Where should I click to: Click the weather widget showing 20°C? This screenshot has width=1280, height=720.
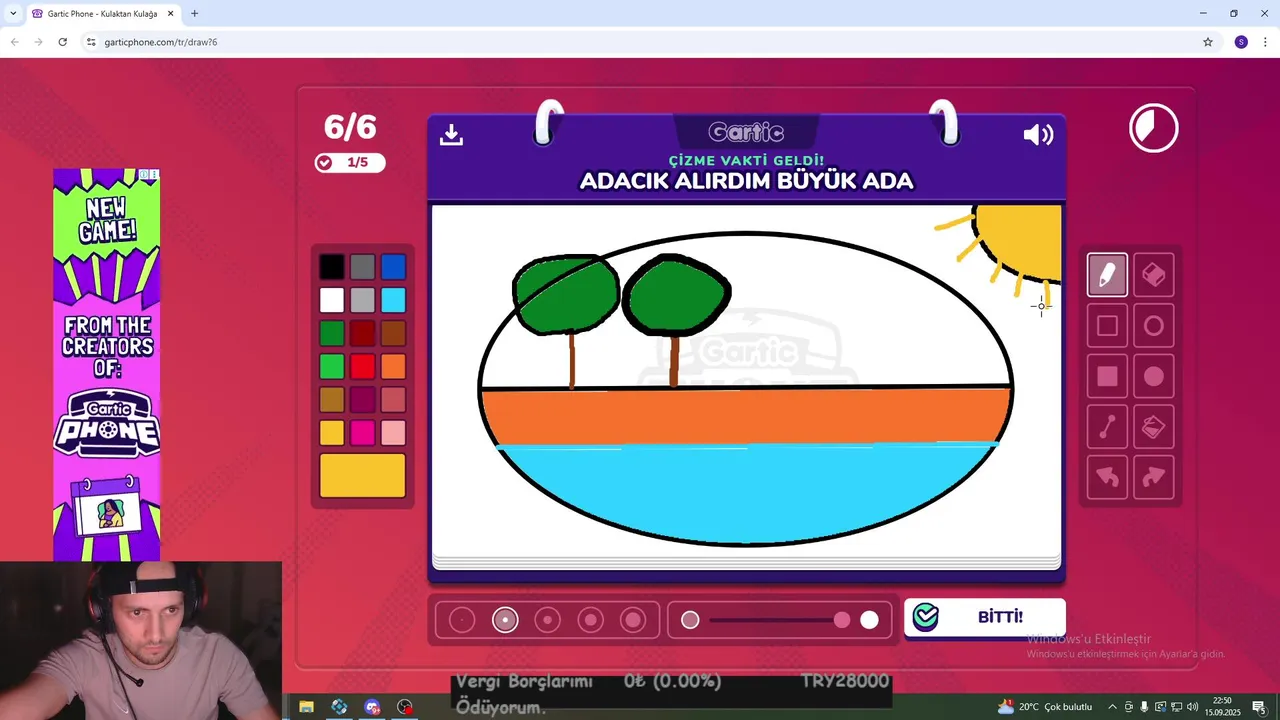point(1044,707)
